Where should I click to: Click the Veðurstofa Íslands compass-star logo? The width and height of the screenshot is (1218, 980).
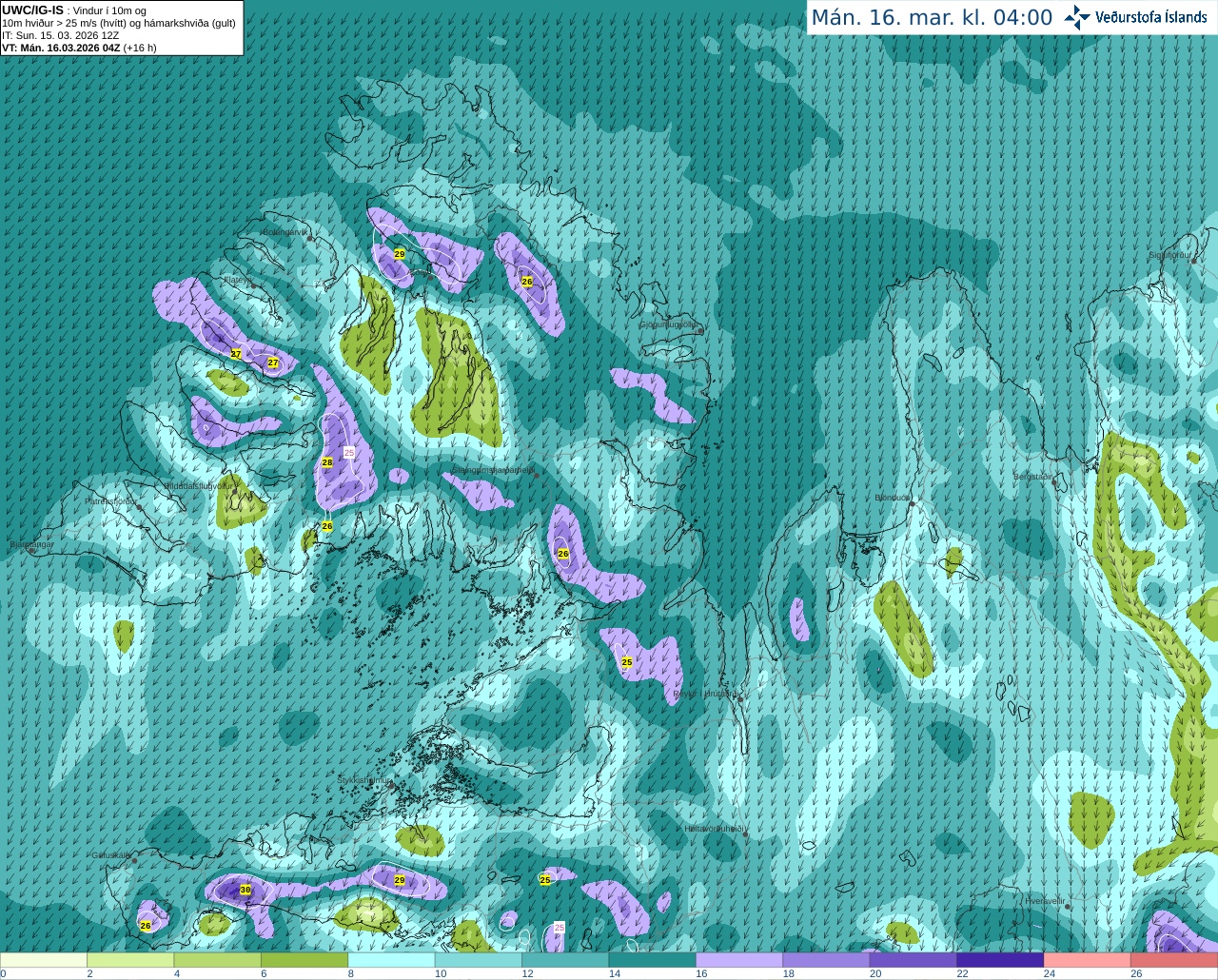click(1076, 17)
